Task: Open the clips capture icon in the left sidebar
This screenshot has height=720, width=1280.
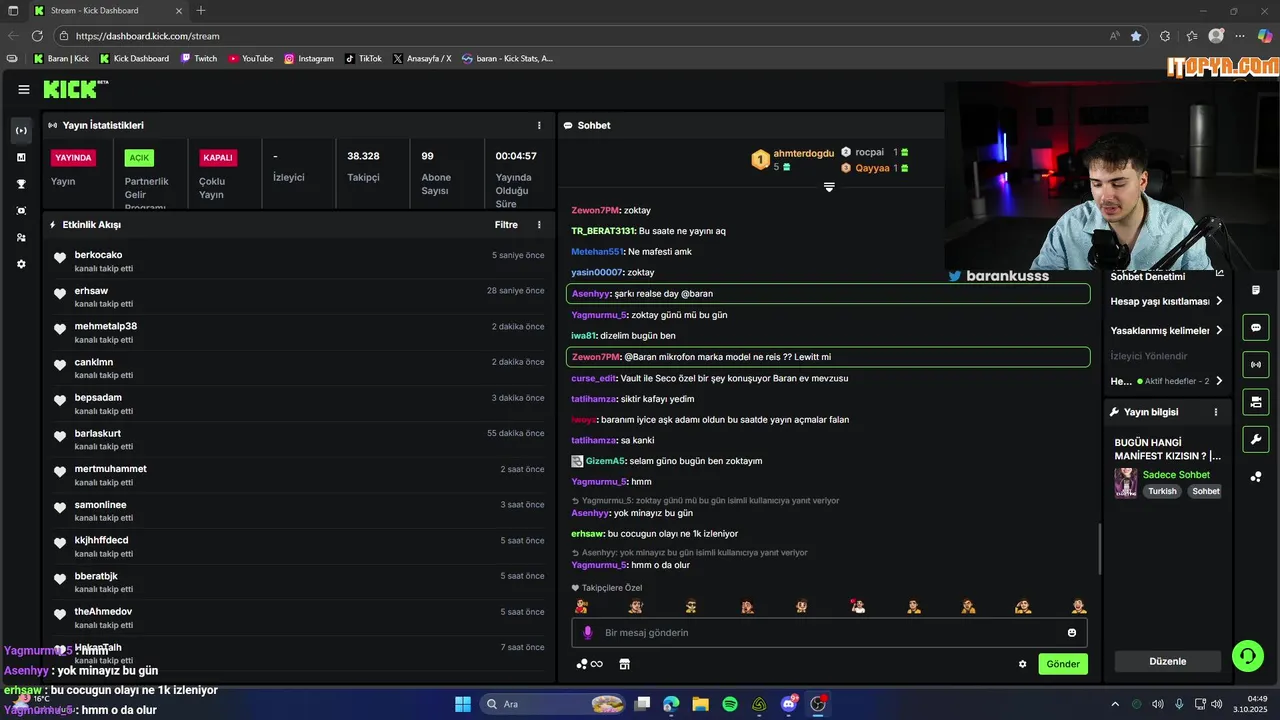Action: tap(21, 211)
